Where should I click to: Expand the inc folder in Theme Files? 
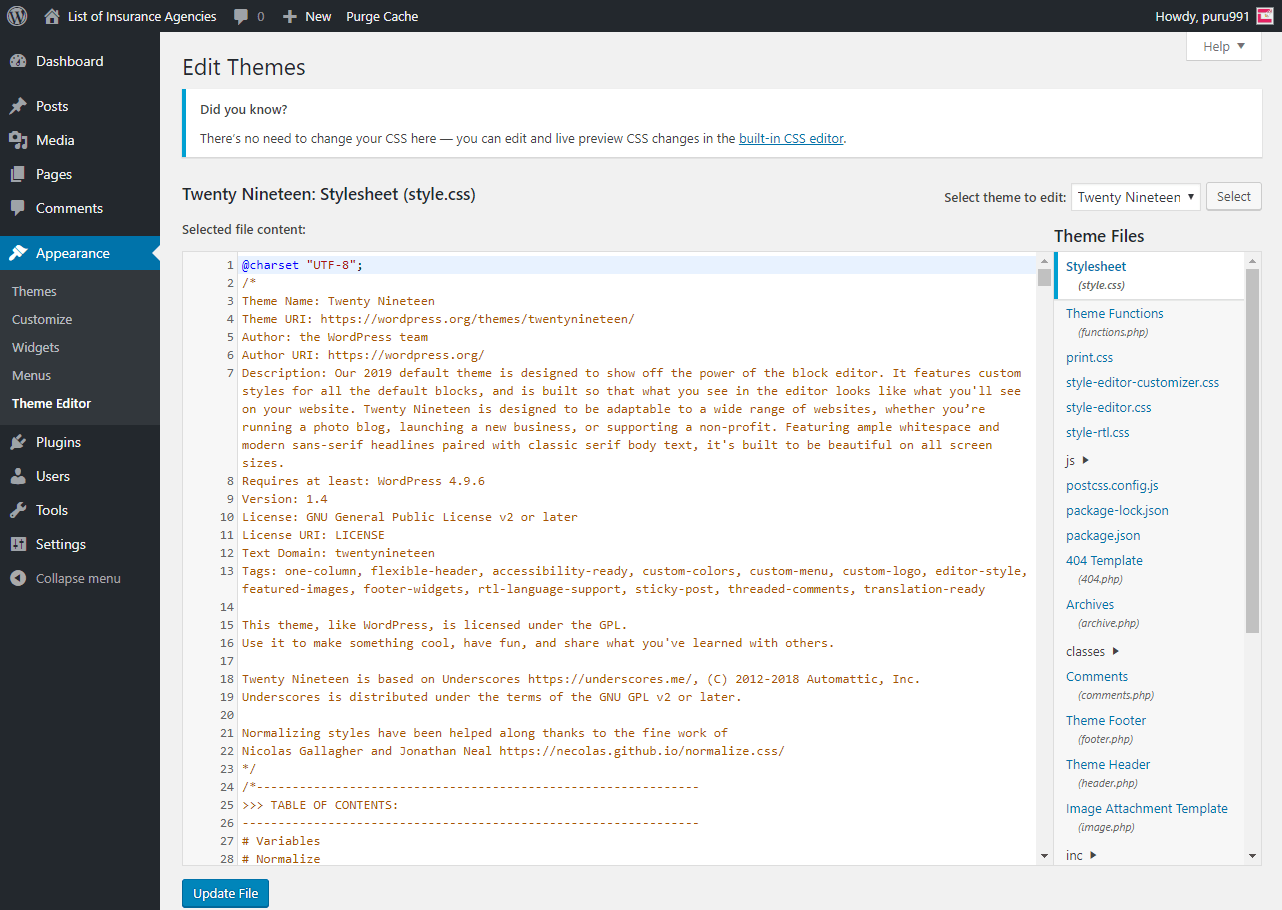click(x=1081, y=855)
